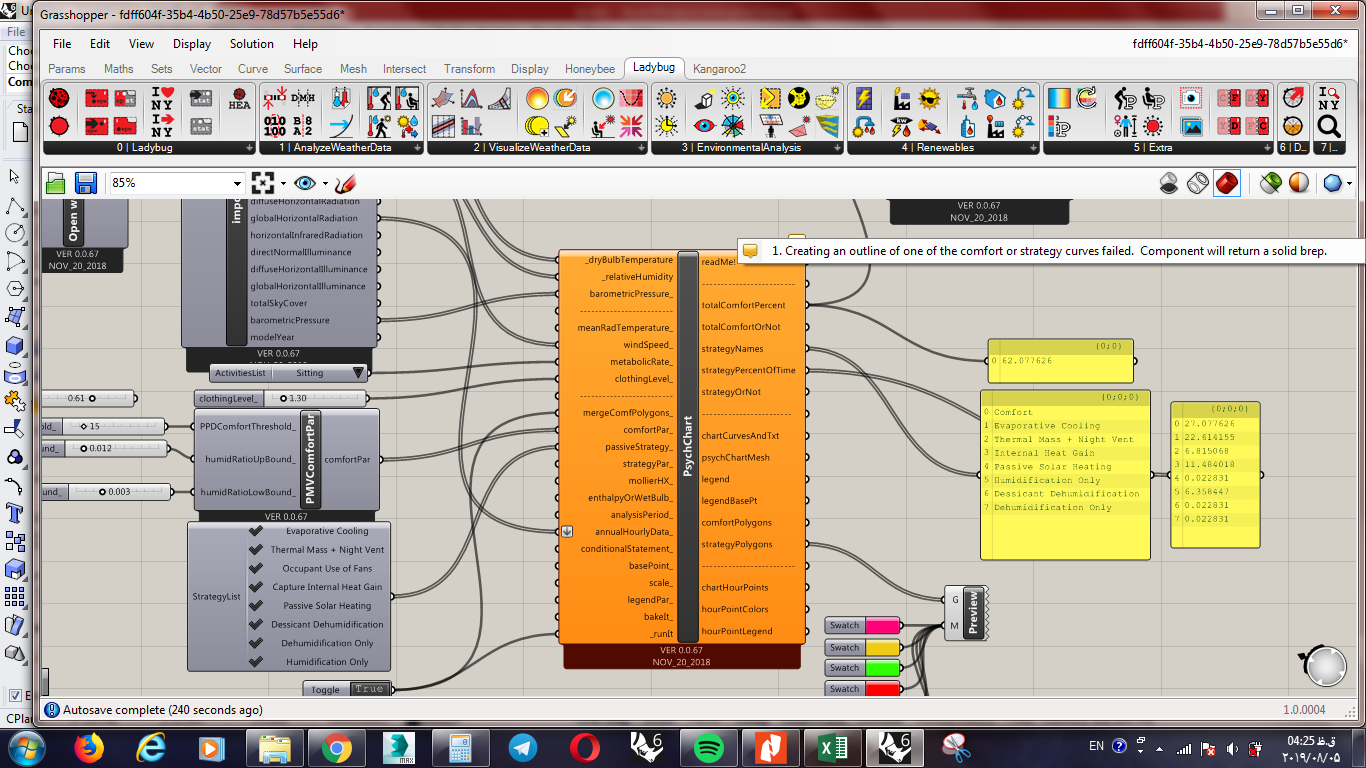Select the sun-yellow radiation dome icon

point(538,98)
